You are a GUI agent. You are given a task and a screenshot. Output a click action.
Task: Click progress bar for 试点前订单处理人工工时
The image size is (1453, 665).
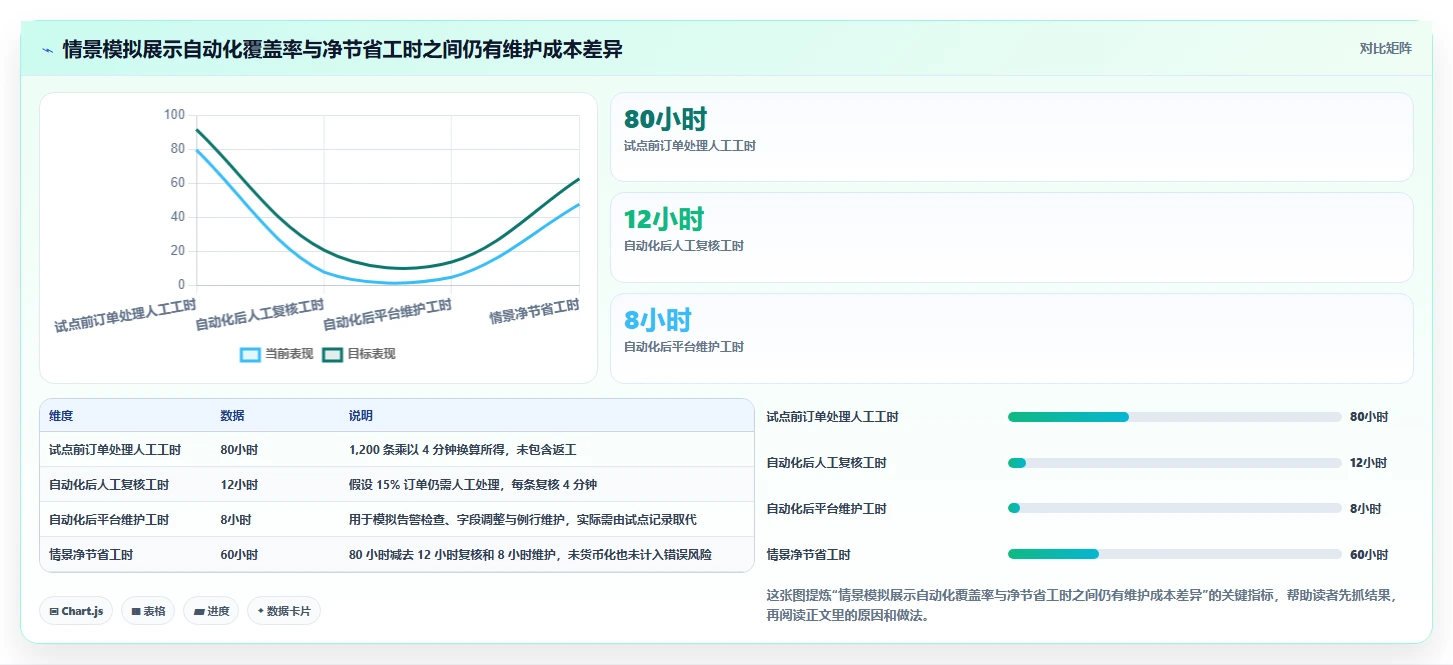(1174, 417)
